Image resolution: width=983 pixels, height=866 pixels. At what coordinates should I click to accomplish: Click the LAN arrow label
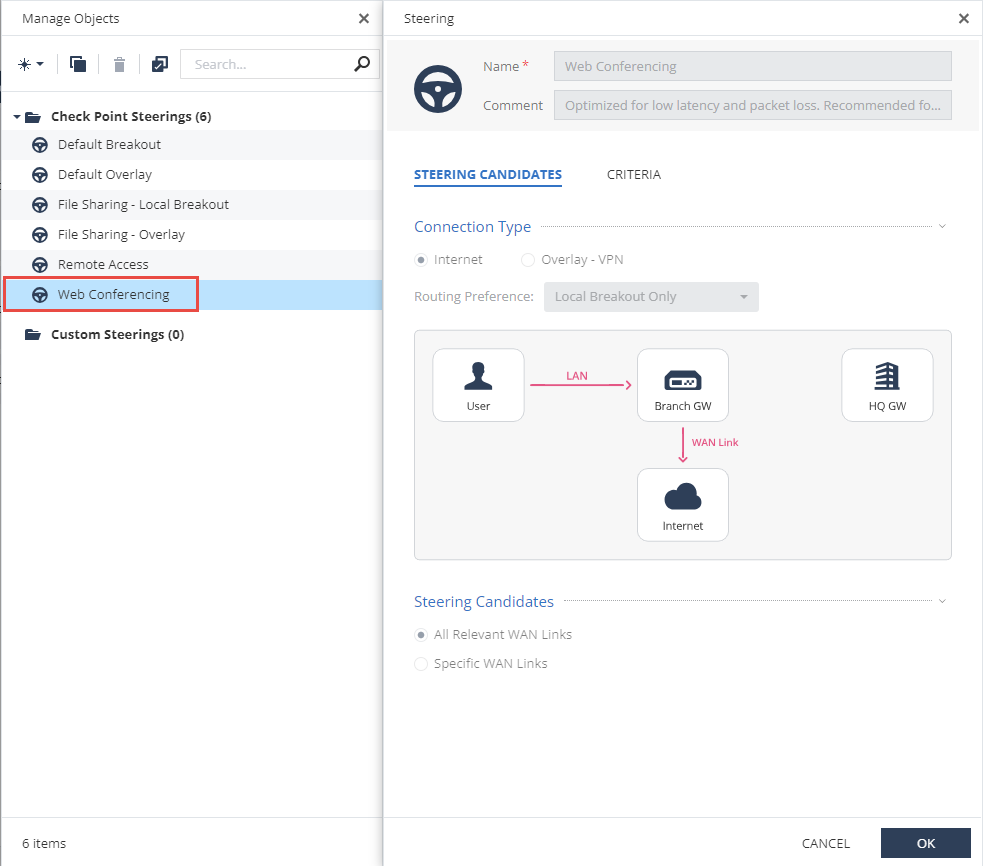click(577, 376)
